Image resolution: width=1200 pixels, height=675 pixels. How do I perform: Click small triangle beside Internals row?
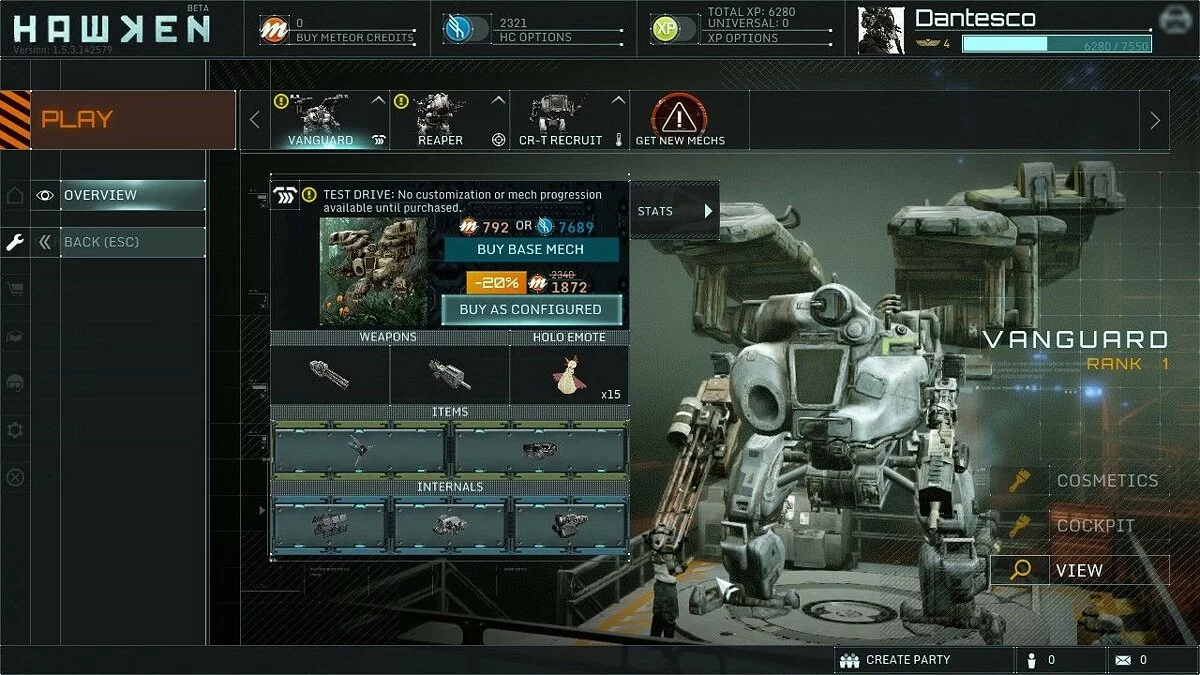click(264, 510)
